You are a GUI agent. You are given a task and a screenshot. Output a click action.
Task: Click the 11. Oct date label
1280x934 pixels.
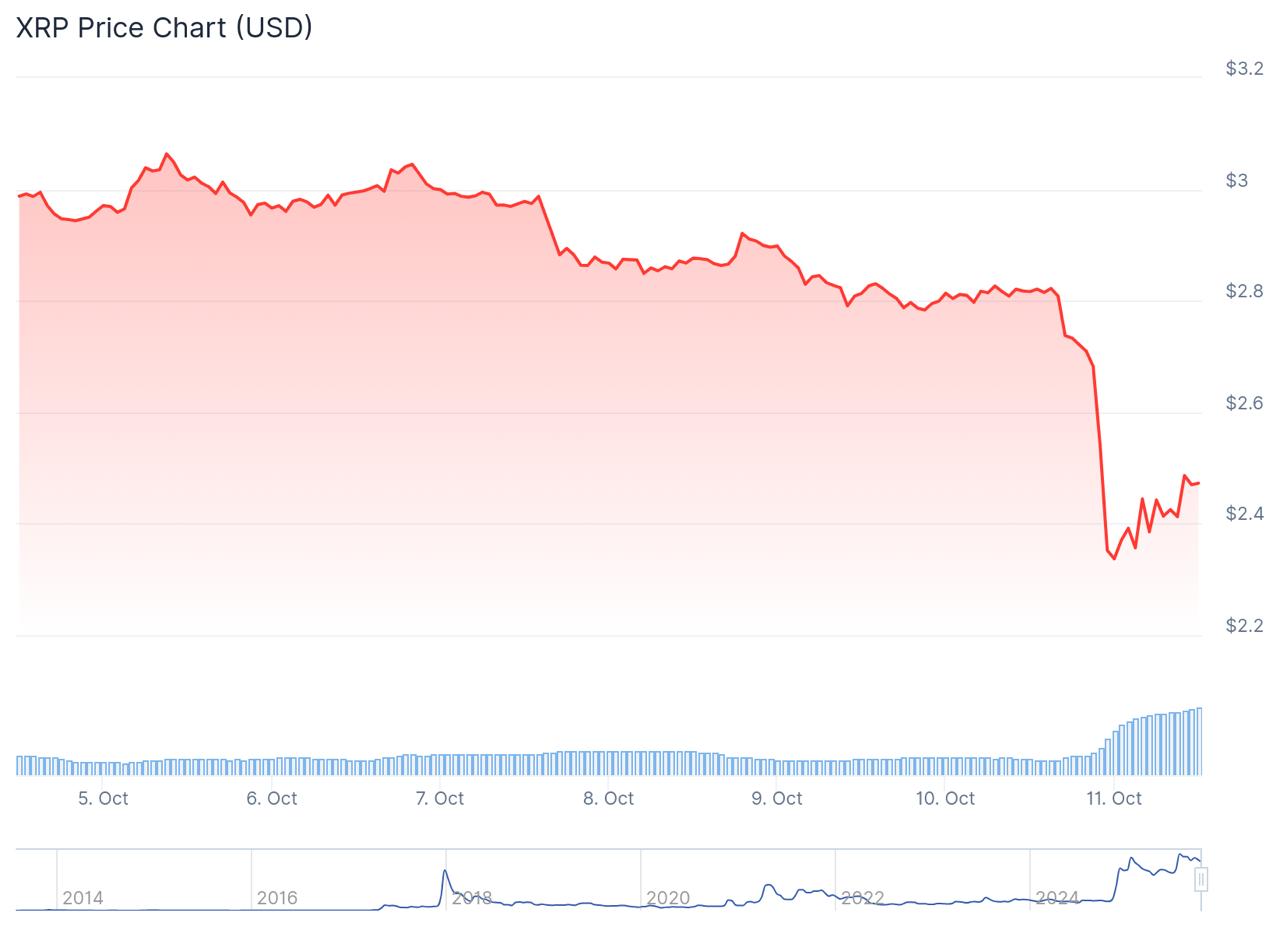pyautogui.click(x=1114, y=798)
